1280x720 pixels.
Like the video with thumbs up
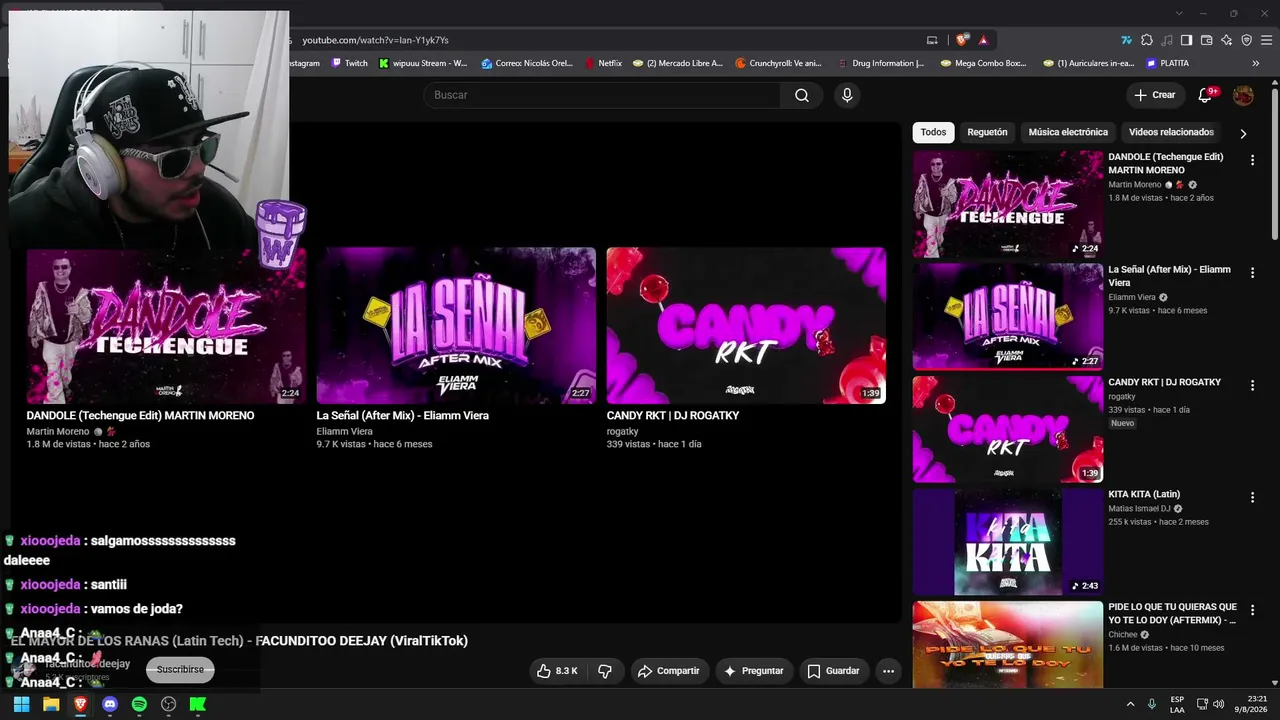point(557,671)
